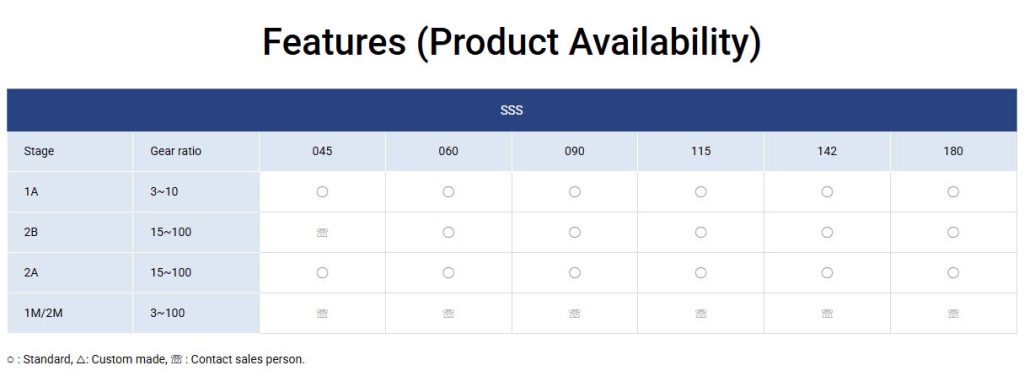Click the telephone icon for 2B size 045
This screenshot has width=1024, height=376.
(322, 232)
